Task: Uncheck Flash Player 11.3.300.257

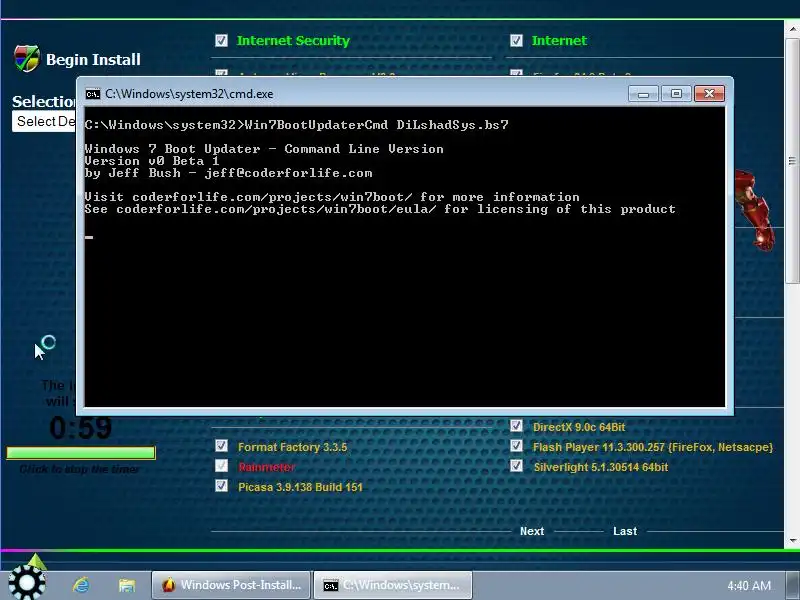Action: pyautogui.click(x=516, y=446)
